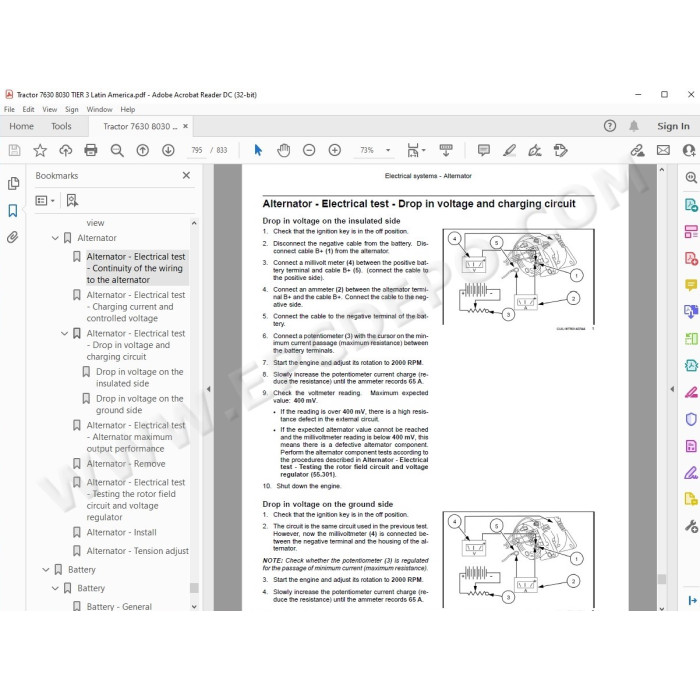Viewport: 700px width, 700px height.
Task: Collapse the left navigation pane arrow
Action: coord(208,389)
